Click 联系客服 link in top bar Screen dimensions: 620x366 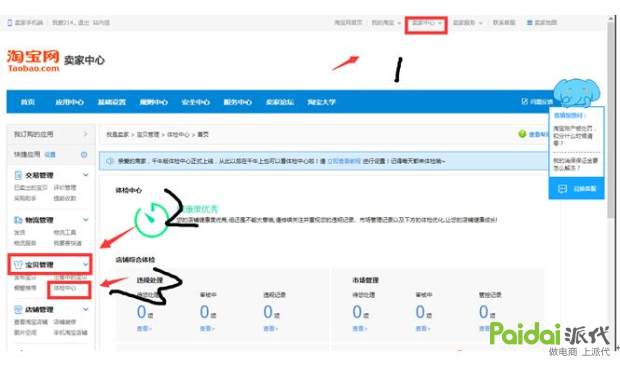(504, 23)
